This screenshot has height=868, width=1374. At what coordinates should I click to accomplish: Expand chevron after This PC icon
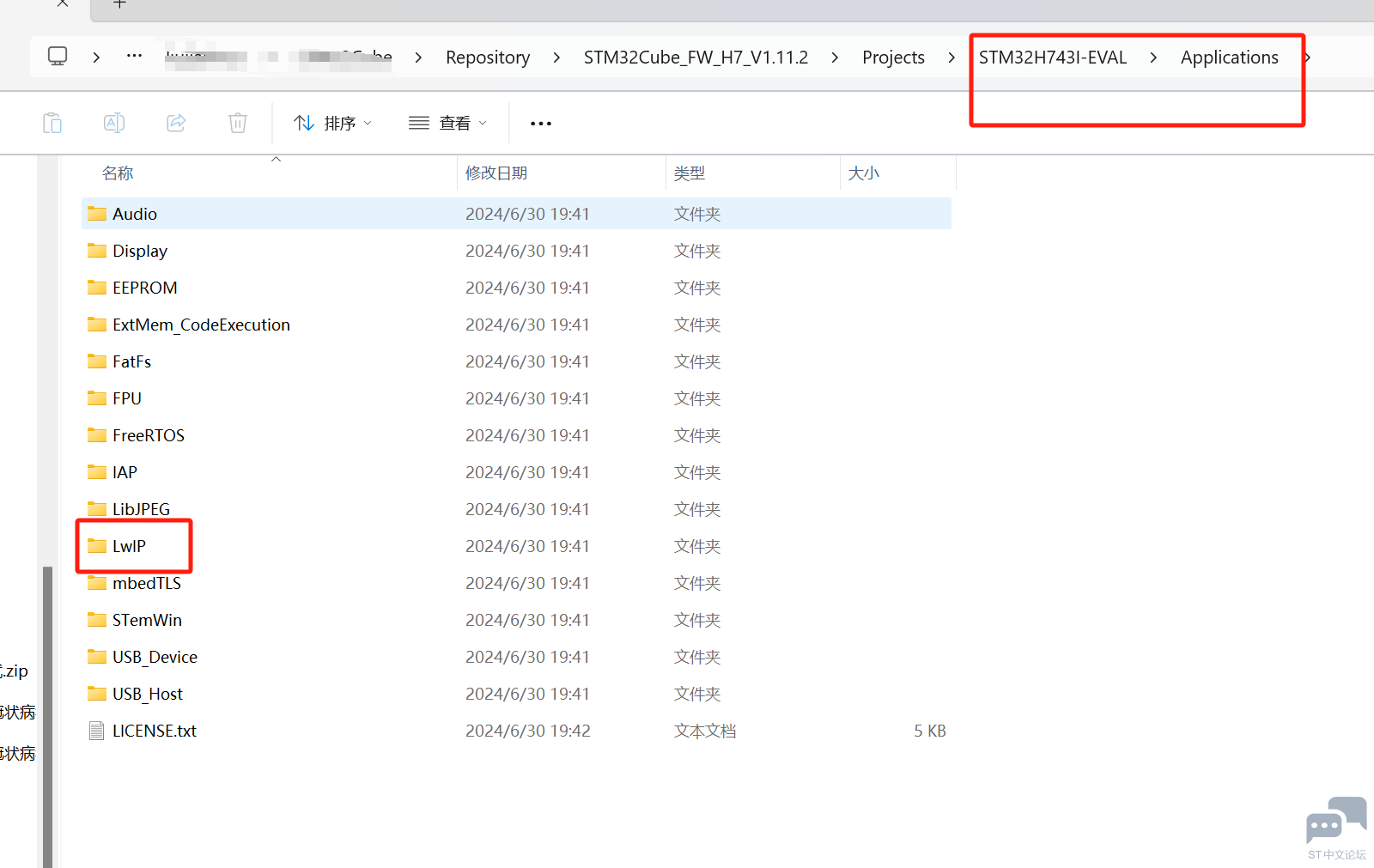coord(96,57)
